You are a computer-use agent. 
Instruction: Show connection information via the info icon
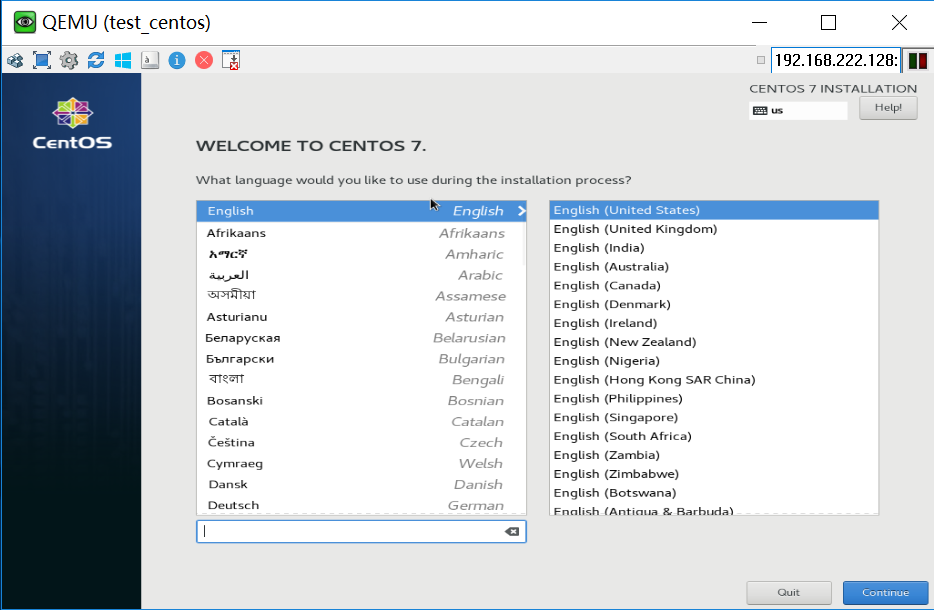pyautogui.click(x=177, y=60)
